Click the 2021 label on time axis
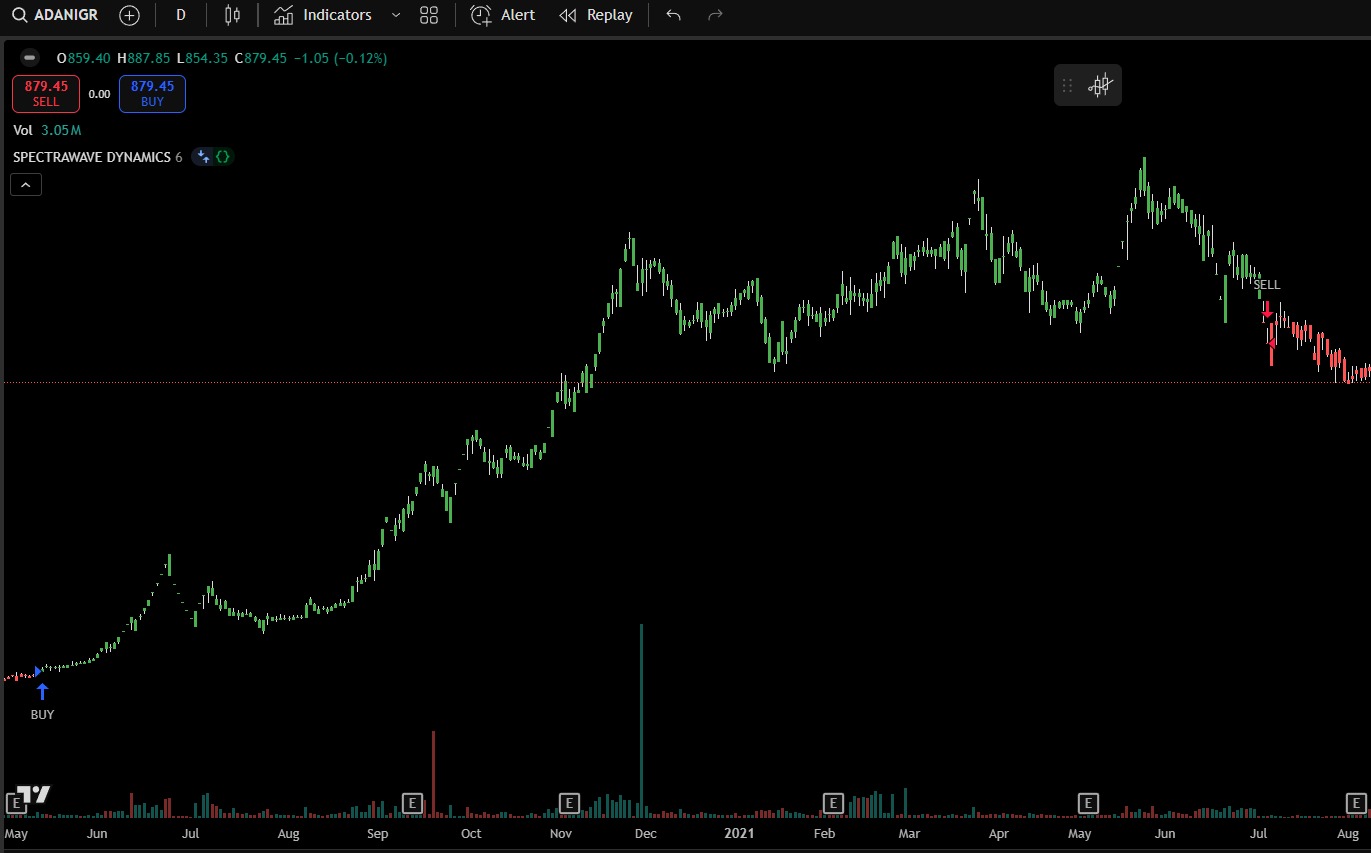 pos(739,833)
